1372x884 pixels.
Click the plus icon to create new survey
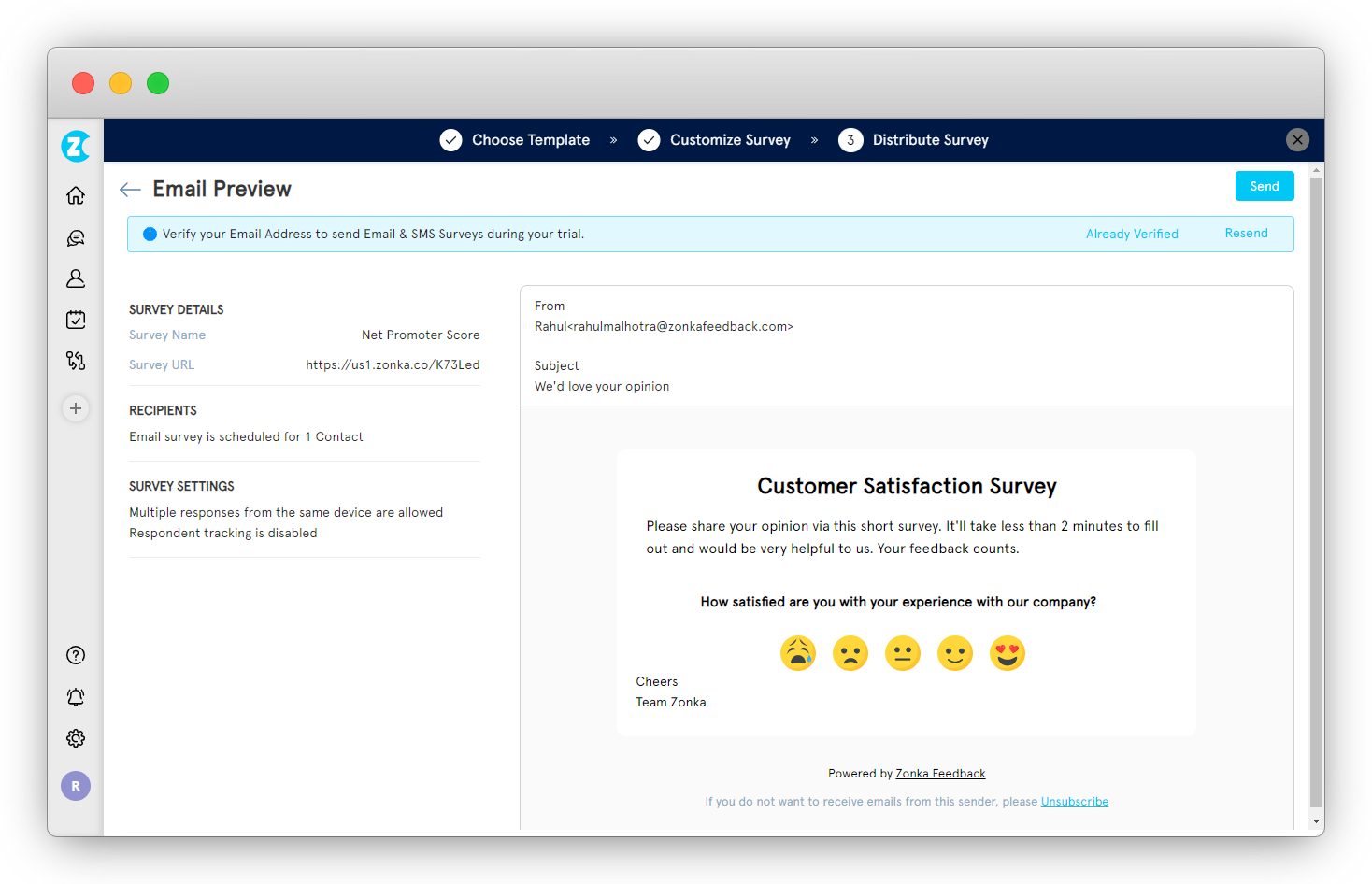(x=76, y=408)
